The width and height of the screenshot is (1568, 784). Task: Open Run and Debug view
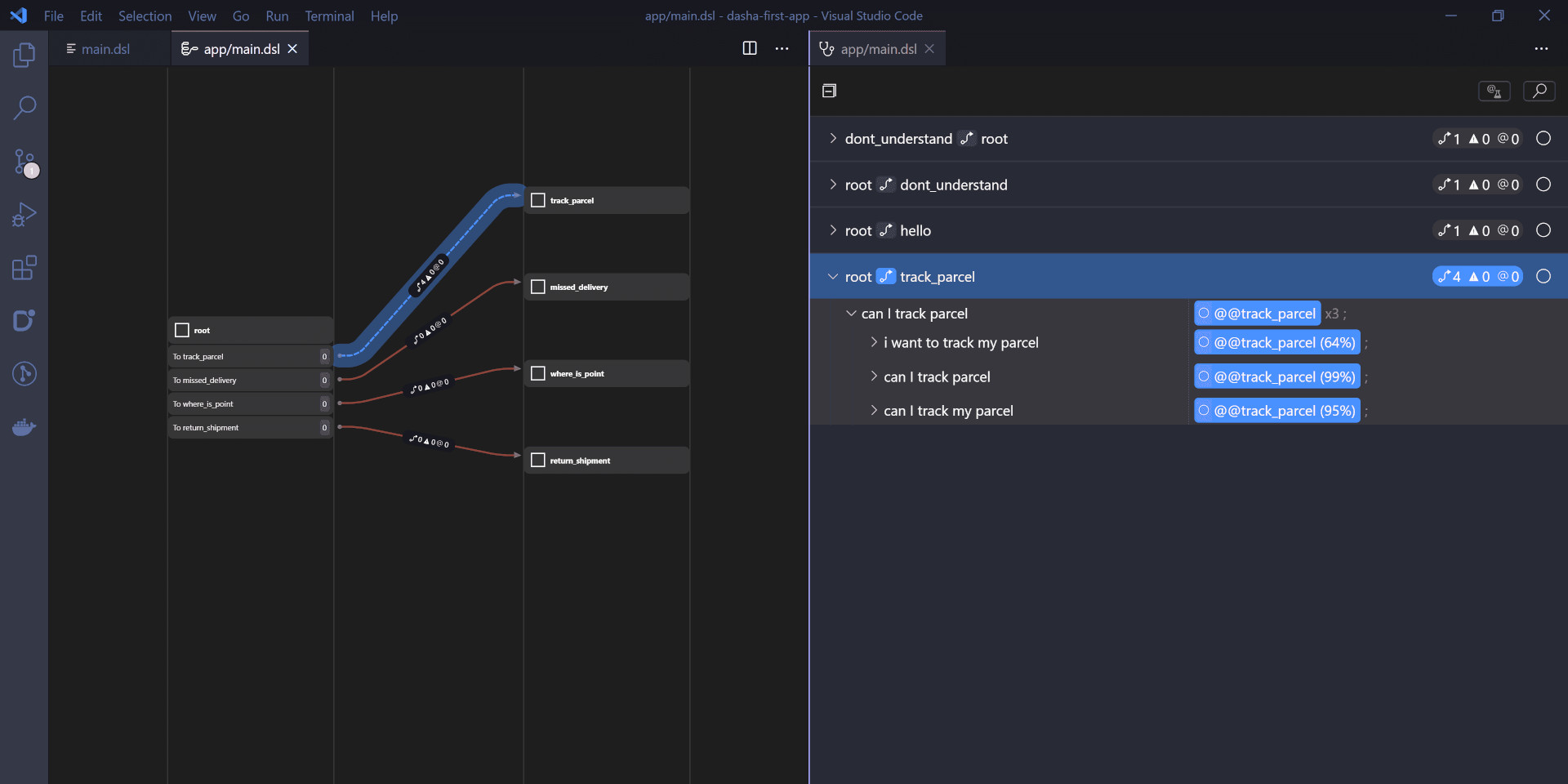(x=24, y=215)
